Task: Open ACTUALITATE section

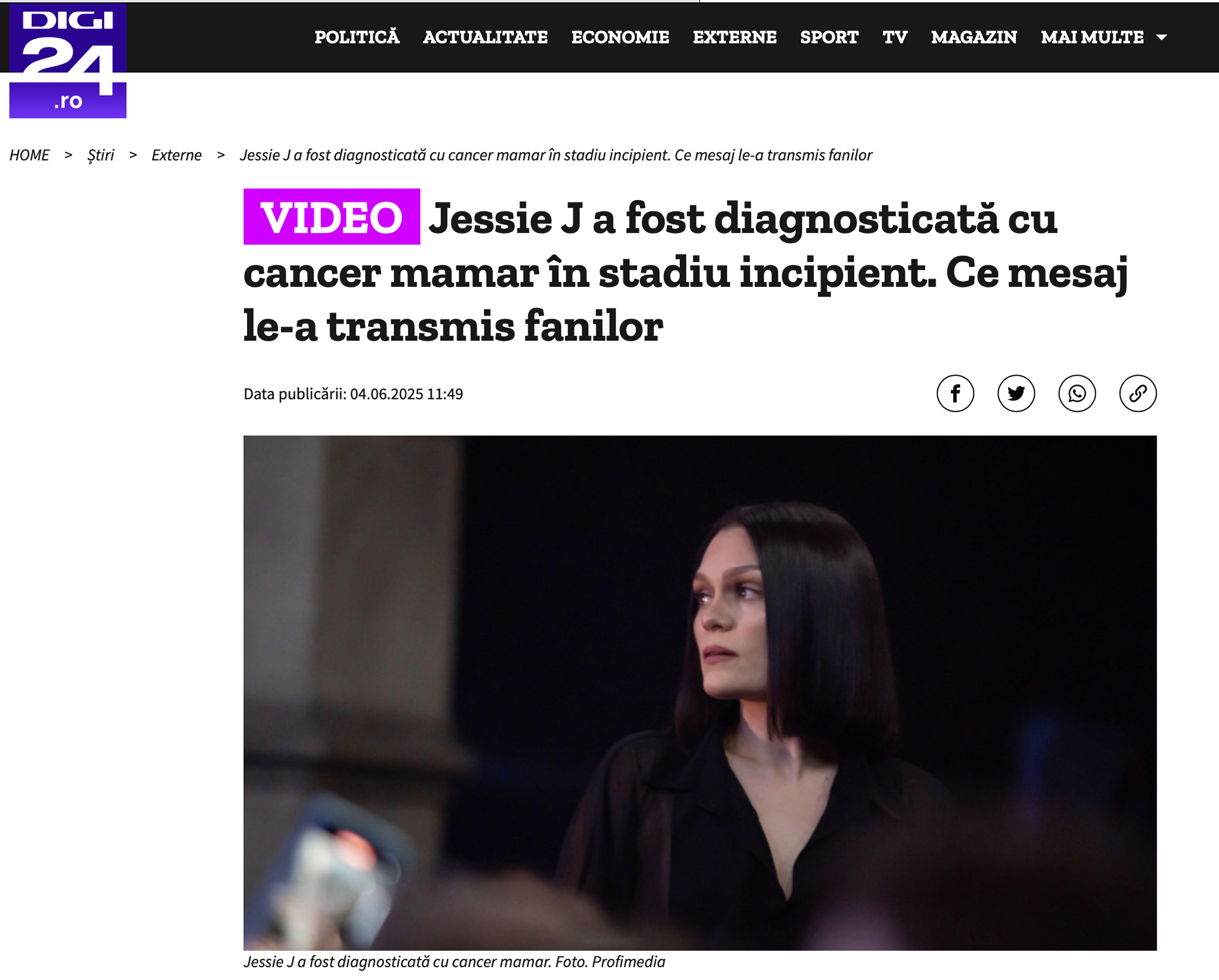Action: [x=485, y=37]
